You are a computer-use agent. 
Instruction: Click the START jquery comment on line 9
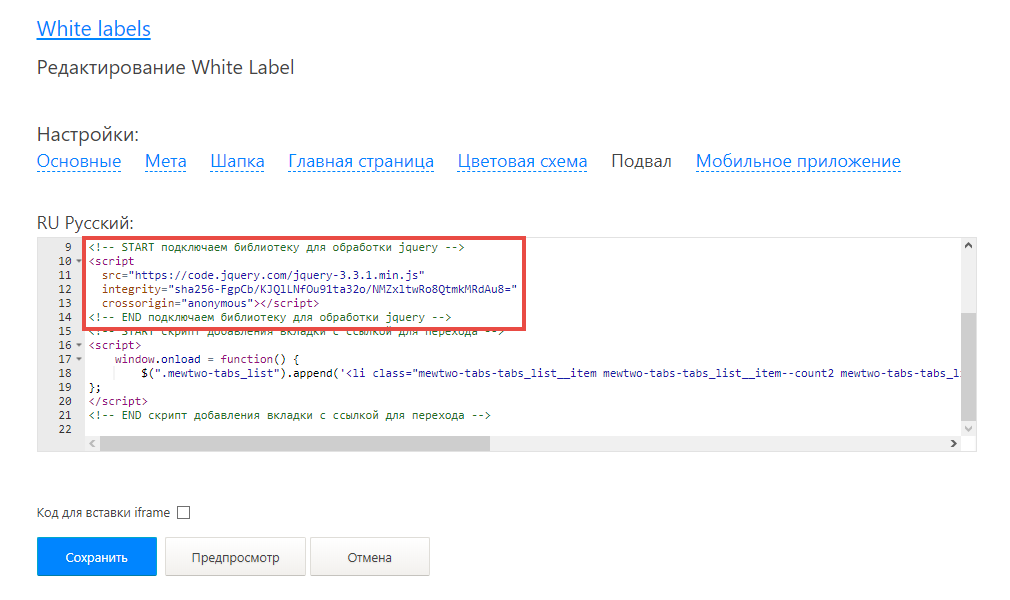pyautogui.click(x=276, y=247)
